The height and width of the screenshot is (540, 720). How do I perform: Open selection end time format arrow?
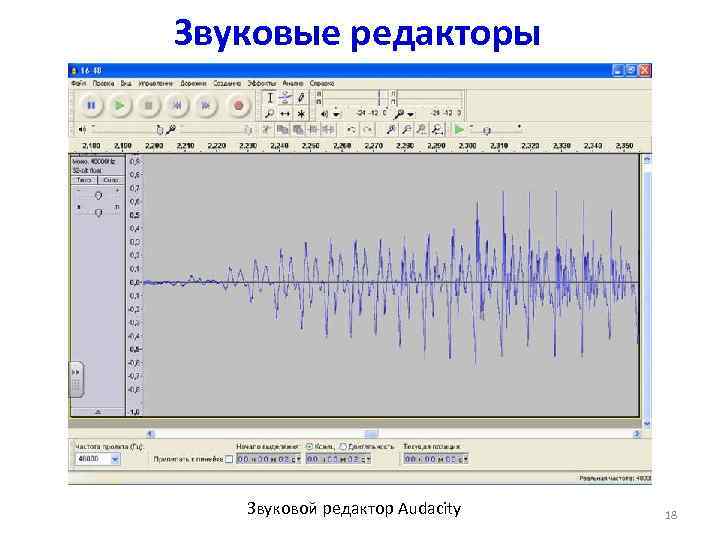coord(368,459)
